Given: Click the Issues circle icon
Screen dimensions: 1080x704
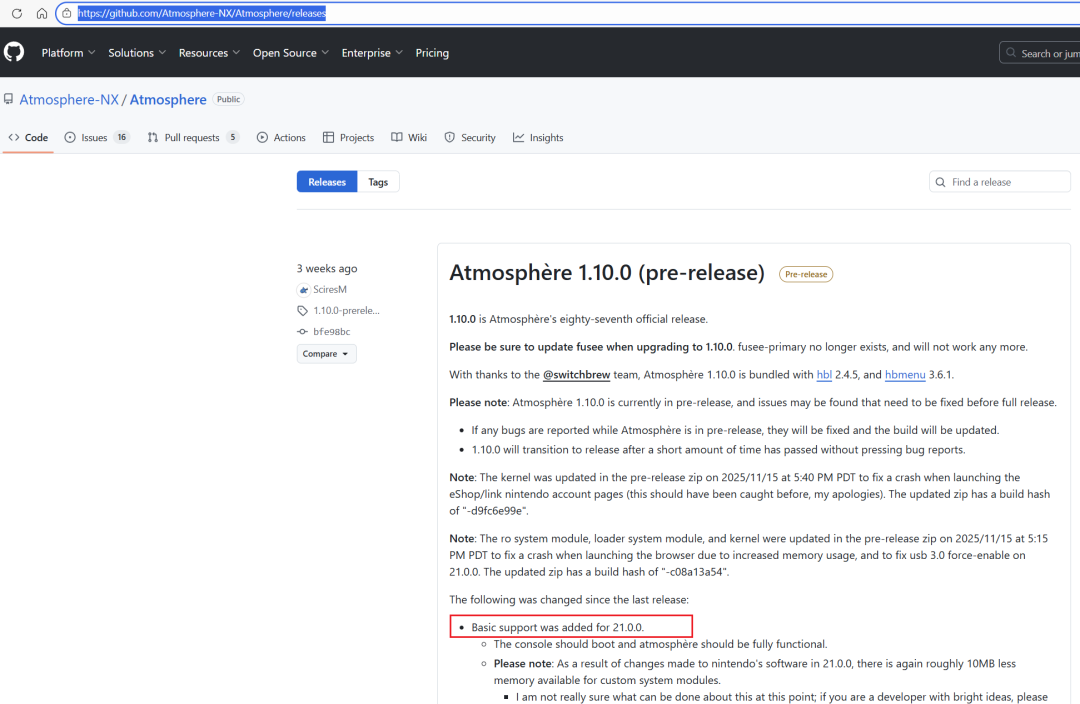Looking at the screenshot, I should click(70, 137).
